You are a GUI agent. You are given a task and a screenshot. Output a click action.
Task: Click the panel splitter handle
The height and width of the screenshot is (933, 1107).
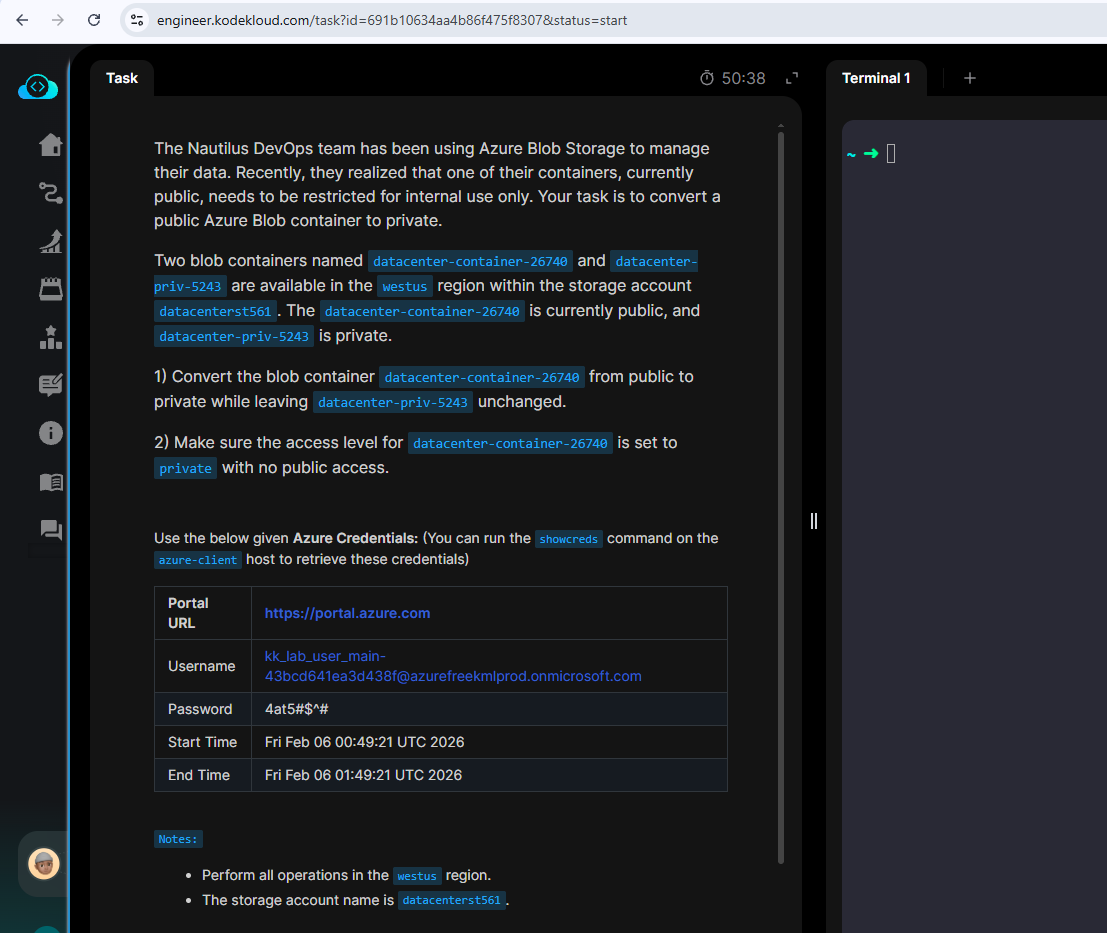pos(814,522)
